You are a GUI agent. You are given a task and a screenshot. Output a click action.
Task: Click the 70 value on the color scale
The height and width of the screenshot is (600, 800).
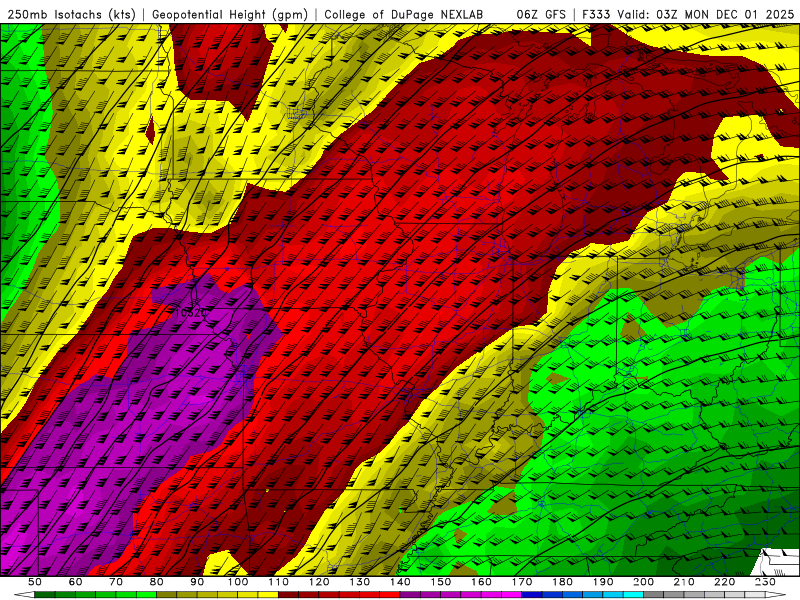coord(116,582)
